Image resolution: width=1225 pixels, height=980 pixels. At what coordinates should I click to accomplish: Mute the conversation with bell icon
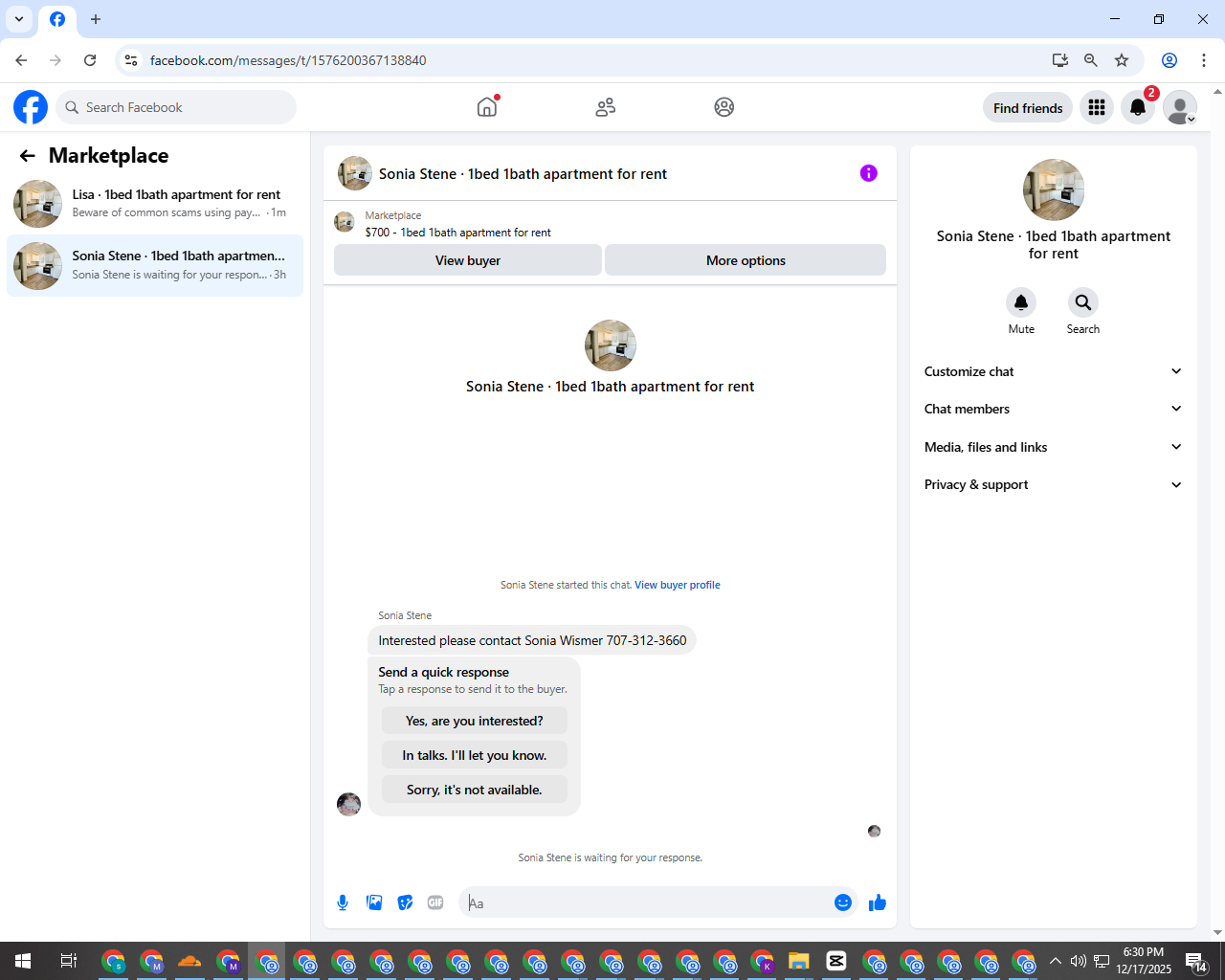point(1021,302)
